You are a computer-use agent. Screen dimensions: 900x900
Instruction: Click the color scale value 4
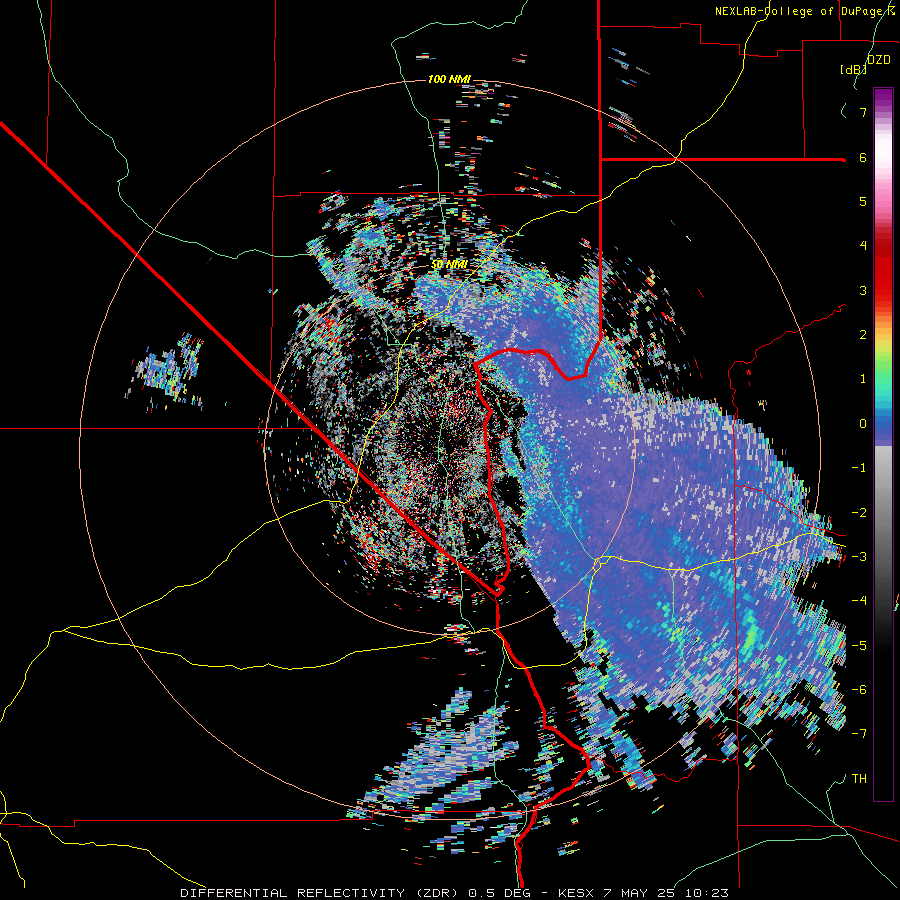(x=863, y=246)
